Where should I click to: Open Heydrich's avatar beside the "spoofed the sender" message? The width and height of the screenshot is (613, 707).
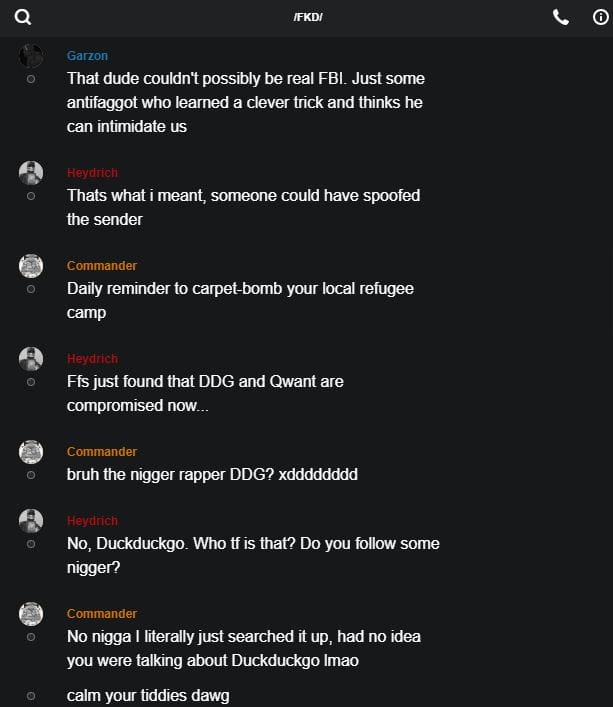point(31,173)
